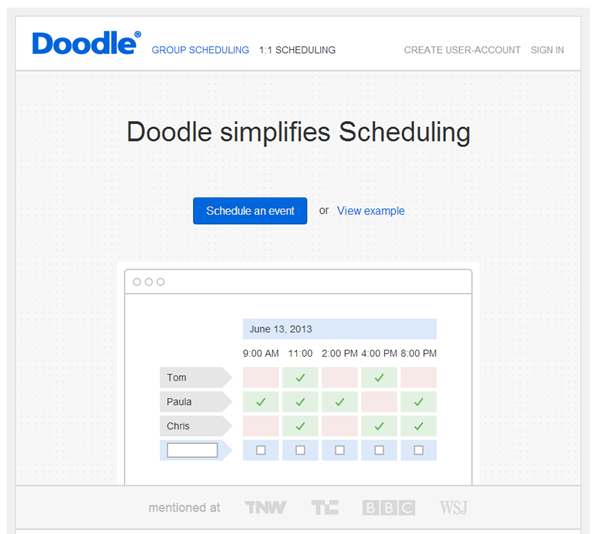This screenshot has width=600, height=534.
Task: Click the Schedule an event button
Action: tap(250, 211)
